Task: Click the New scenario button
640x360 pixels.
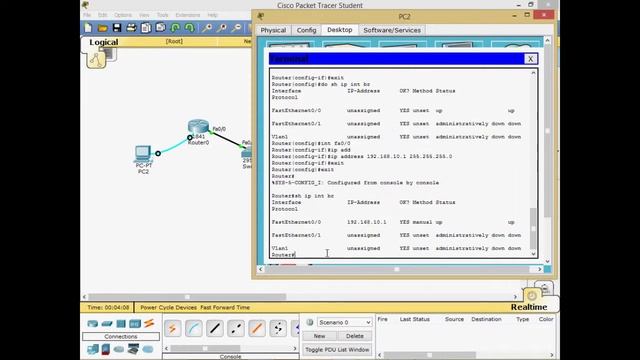Action: coord(320,336)
